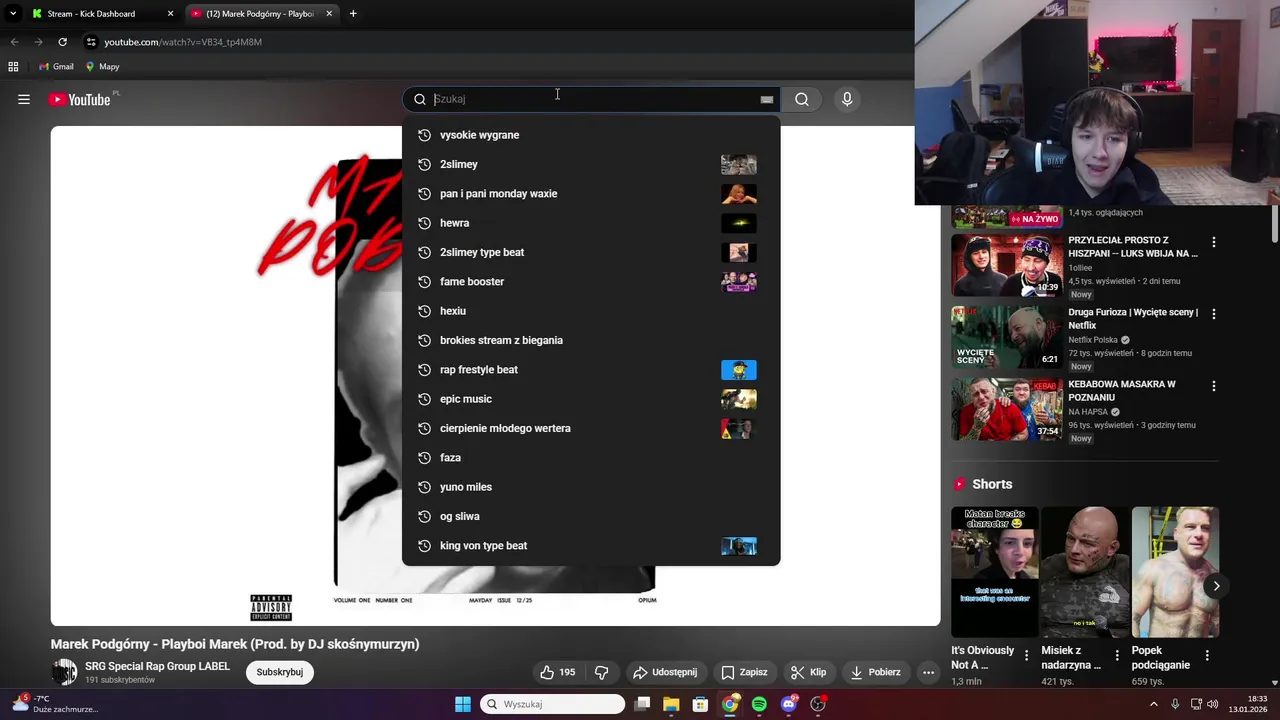Go to the YouTube home logo
This screenshot has width=1280, height=720.
79,99
